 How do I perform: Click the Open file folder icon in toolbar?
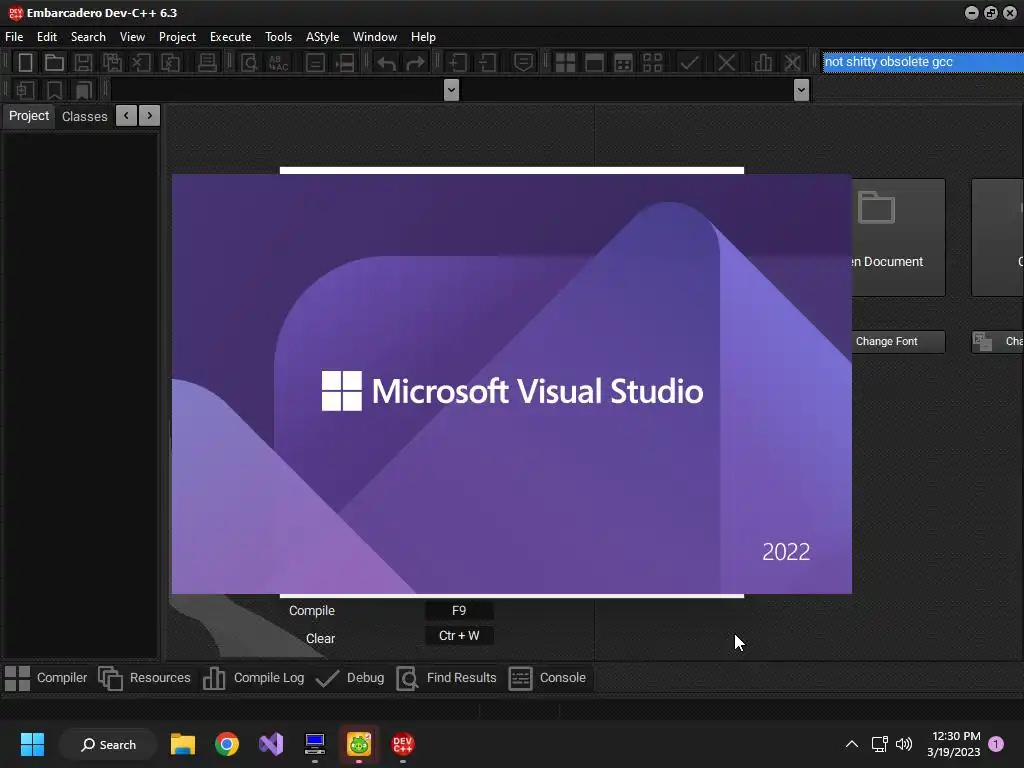(x=54, y=63)
